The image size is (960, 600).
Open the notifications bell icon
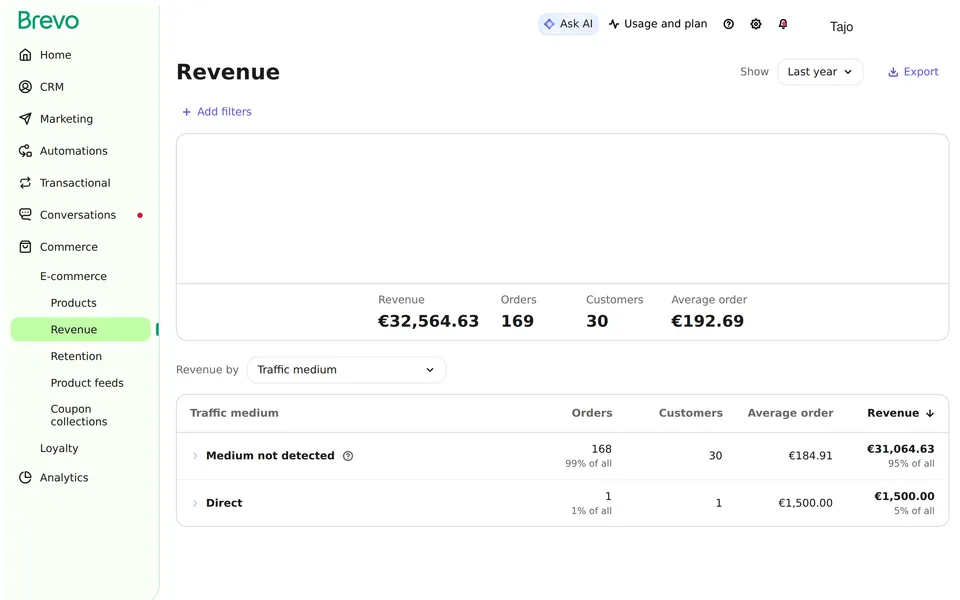pyautogui.click(x=783, y=24)
